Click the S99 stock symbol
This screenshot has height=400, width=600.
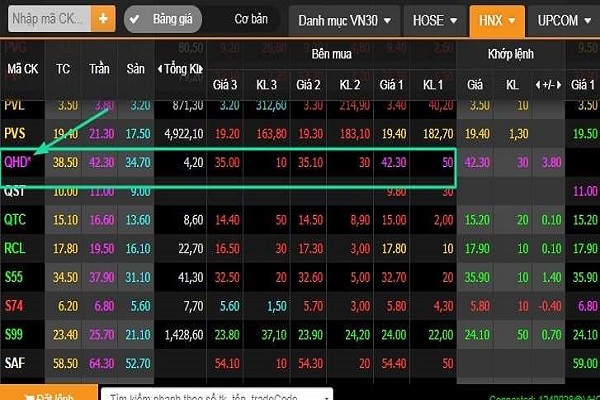click(x=15, y=335)
